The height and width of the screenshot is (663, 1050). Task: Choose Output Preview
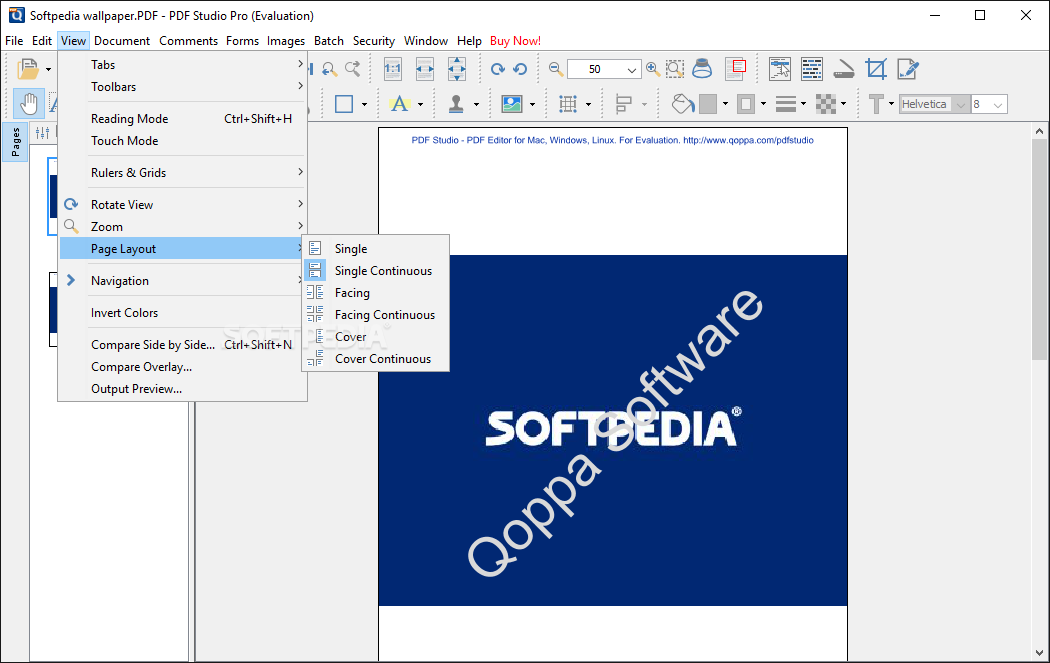tap(183, 389)
